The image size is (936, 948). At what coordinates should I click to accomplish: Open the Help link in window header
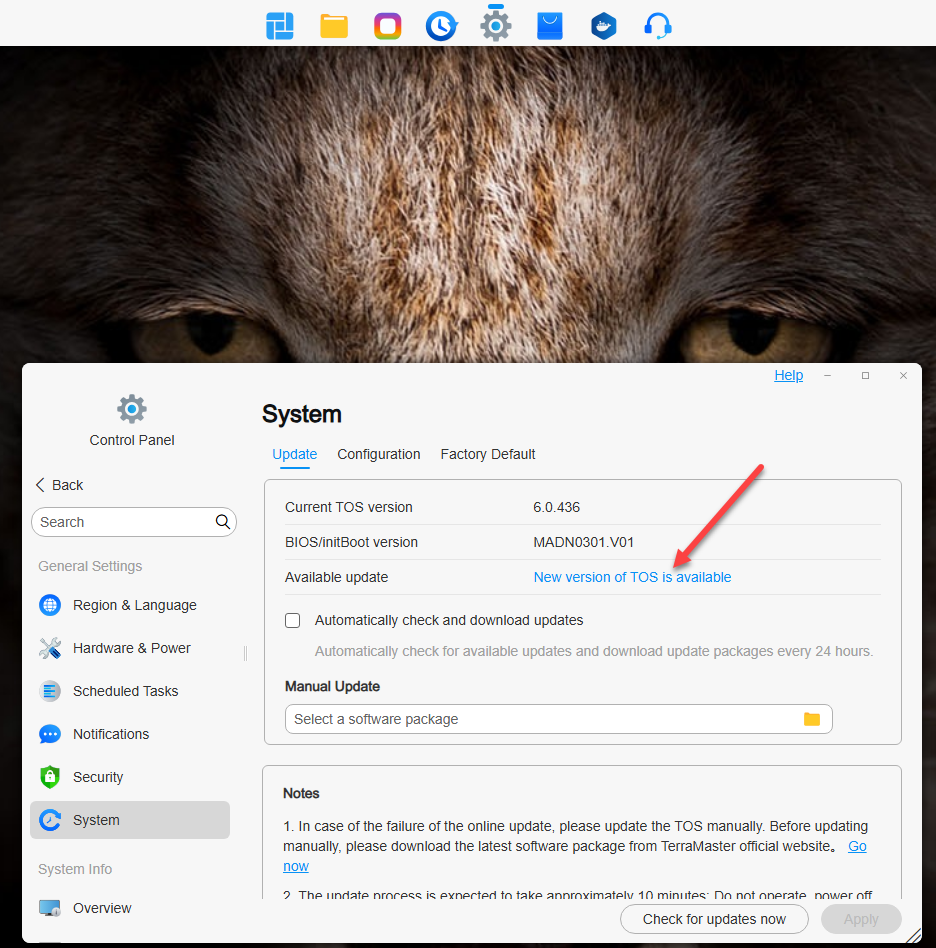pyautogui.click(x=788, y=375)
